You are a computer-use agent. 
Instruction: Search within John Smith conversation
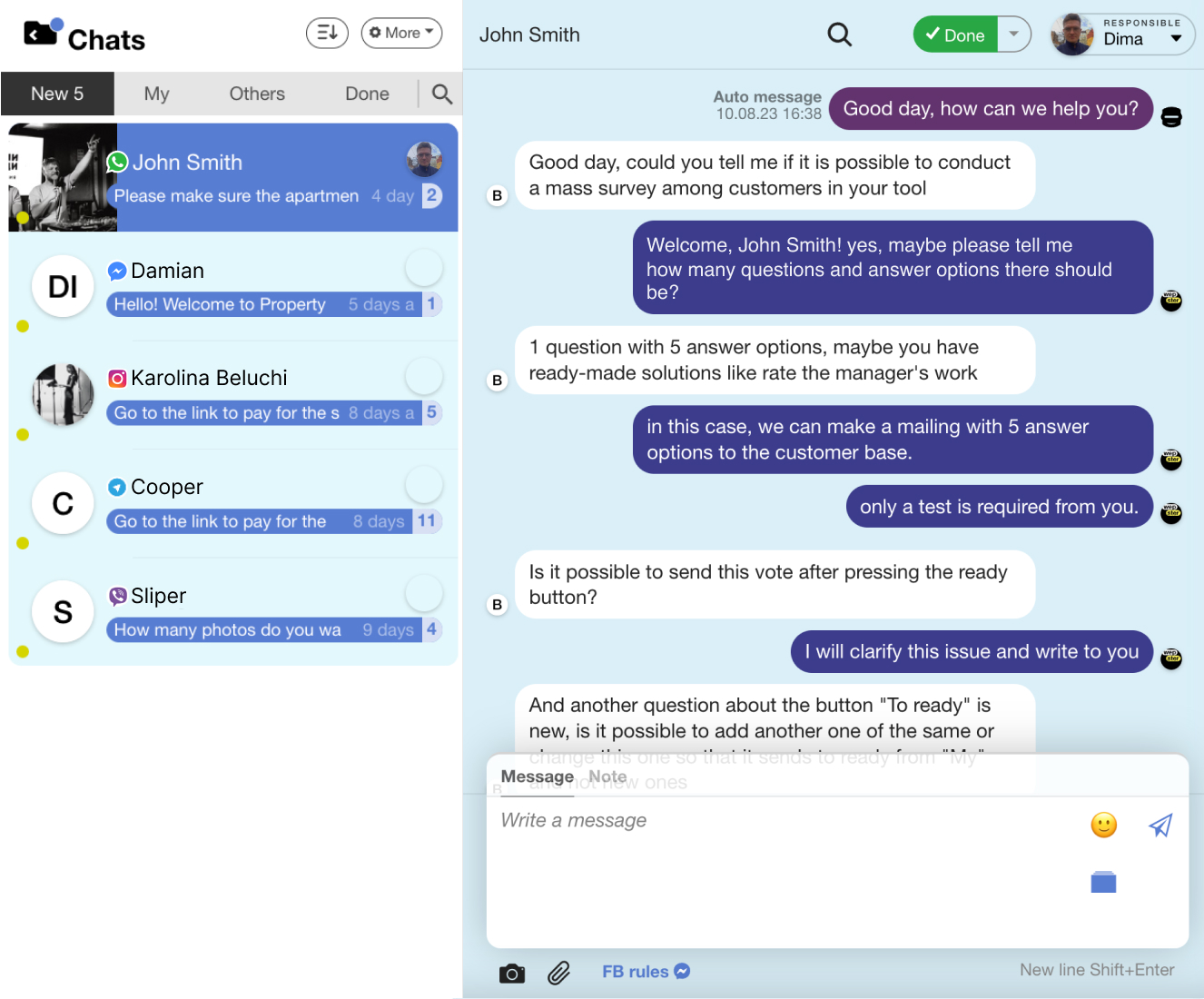click(840, 35)
